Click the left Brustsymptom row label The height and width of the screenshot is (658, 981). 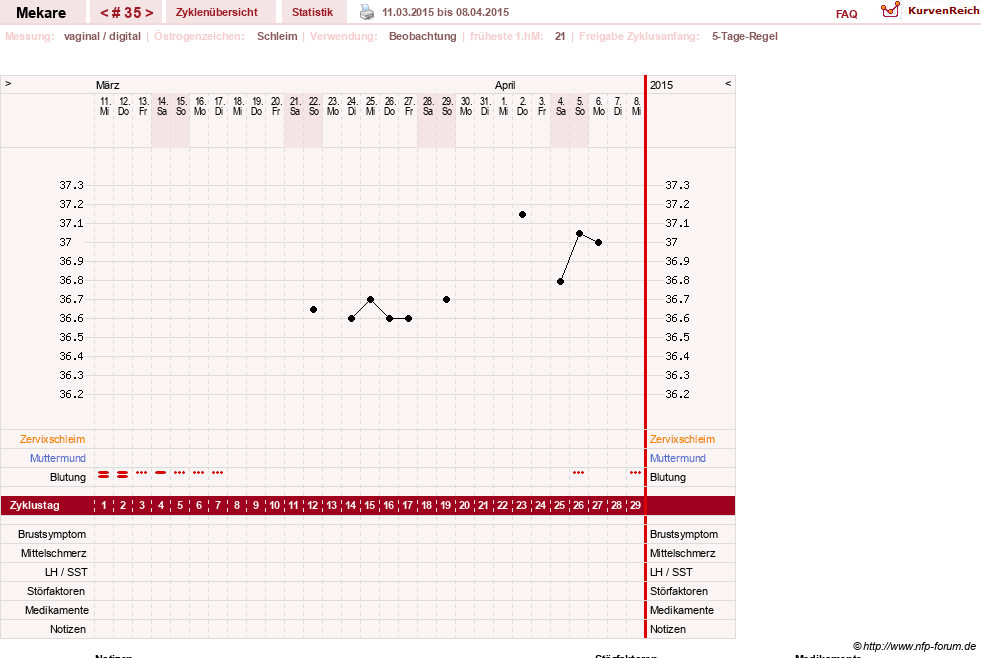pos(52,534)
